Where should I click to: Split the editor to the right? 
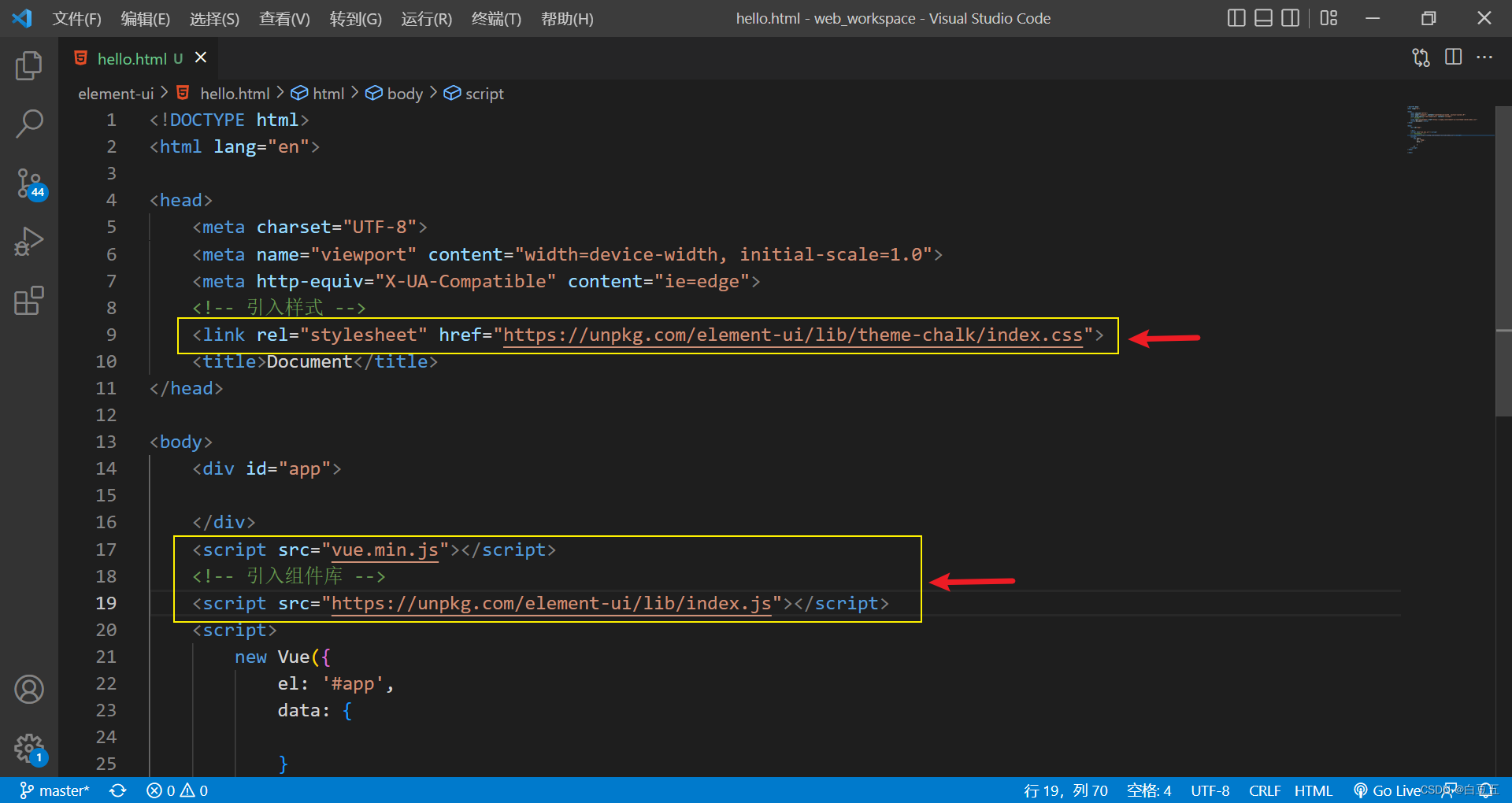point(1454,57)
